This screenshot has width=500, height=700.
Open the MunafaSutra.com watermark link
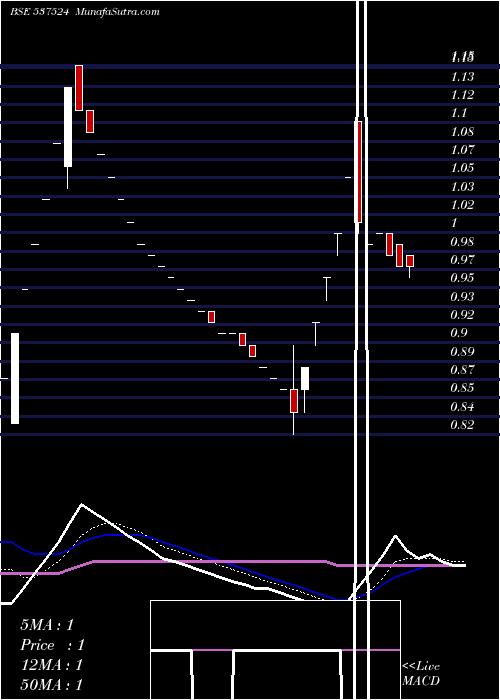pos(118,12)
